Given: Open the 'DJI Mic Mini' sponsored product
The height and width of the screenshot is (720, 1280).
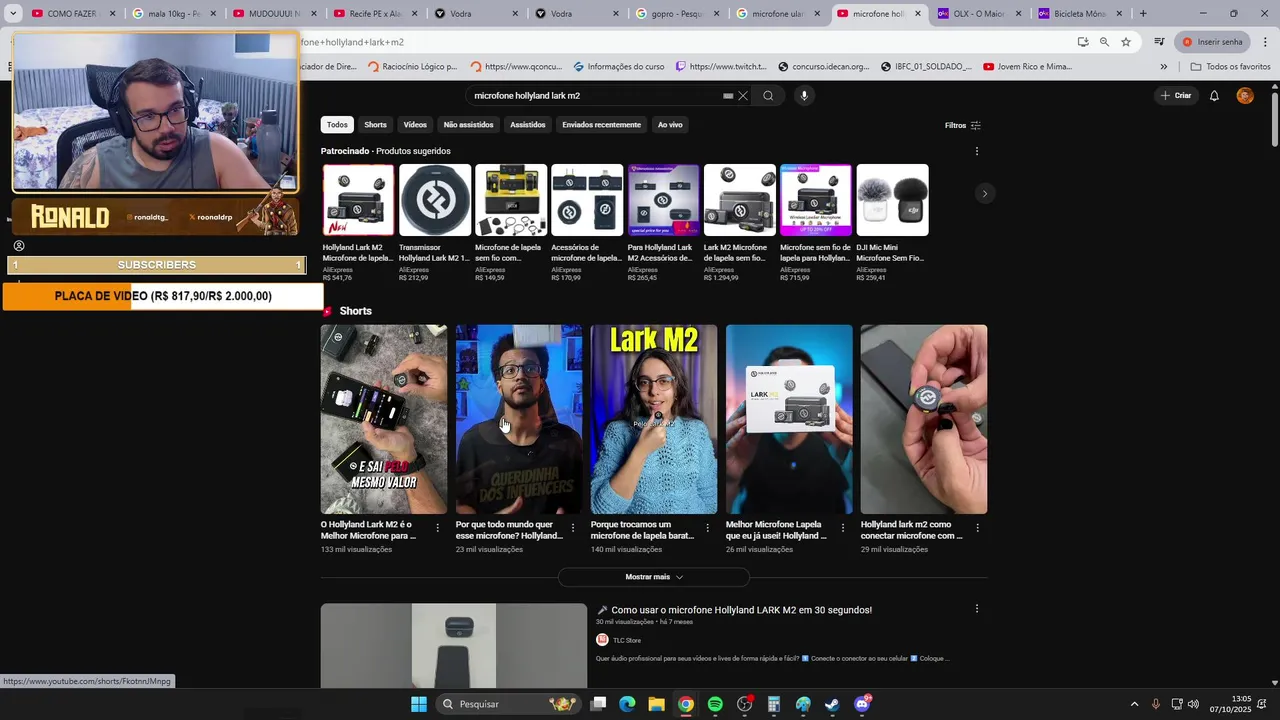Looking at the screenshot, I should coord(892,222).
